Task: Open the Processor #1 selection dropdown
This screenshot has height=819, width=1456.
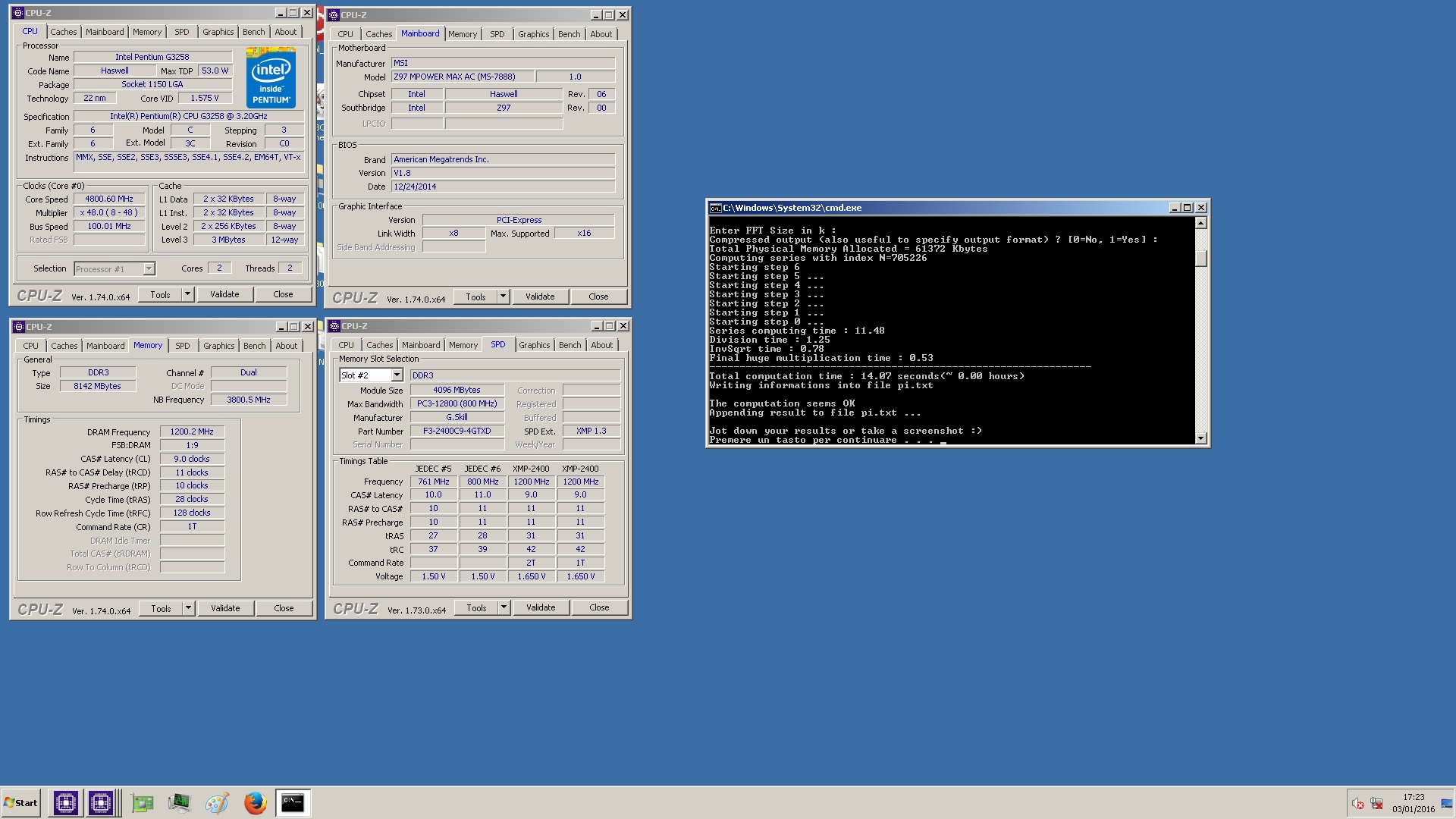Action: pos(149,268)
